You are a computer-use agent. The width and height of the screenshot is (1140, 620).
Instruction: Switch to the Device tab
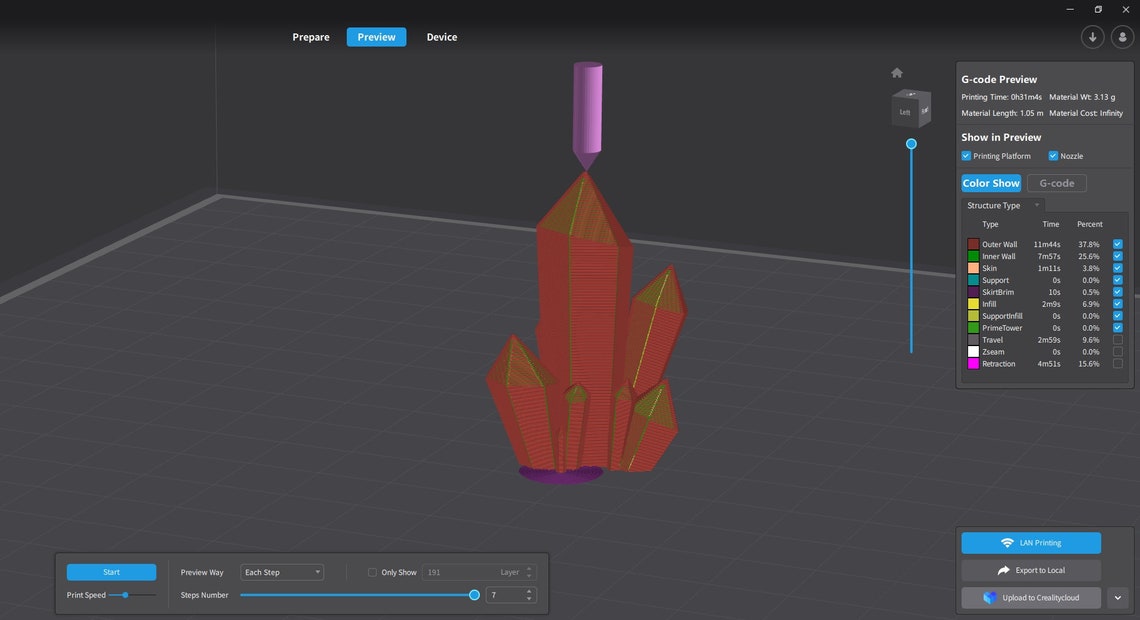coord(441,37)
